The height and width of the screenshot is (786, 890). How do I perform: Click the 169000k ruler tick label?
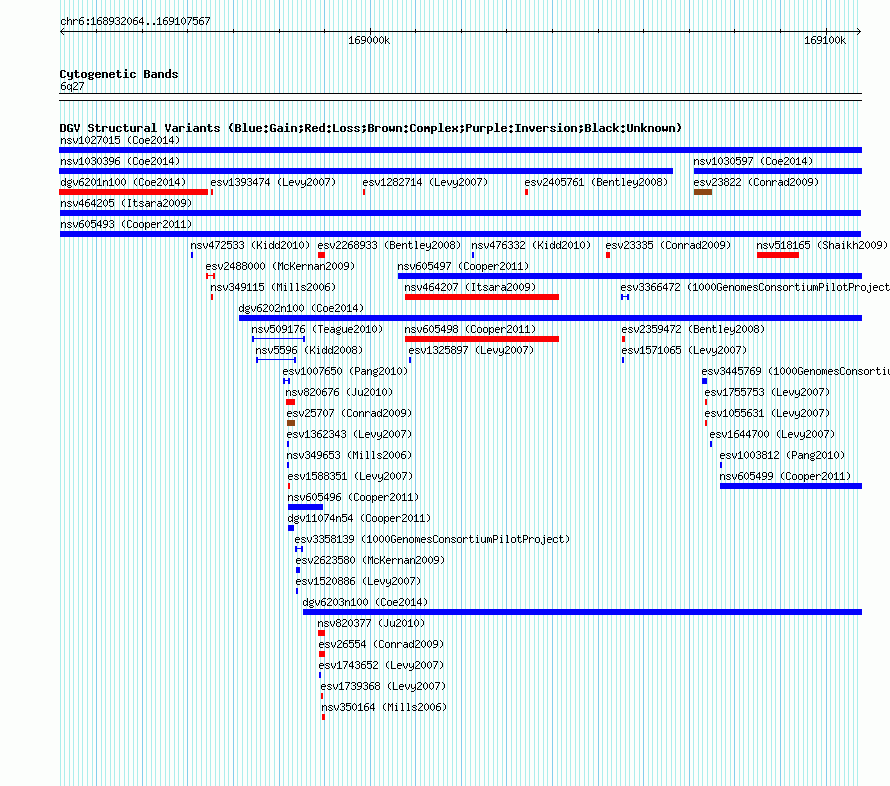(x=369, y=40)
